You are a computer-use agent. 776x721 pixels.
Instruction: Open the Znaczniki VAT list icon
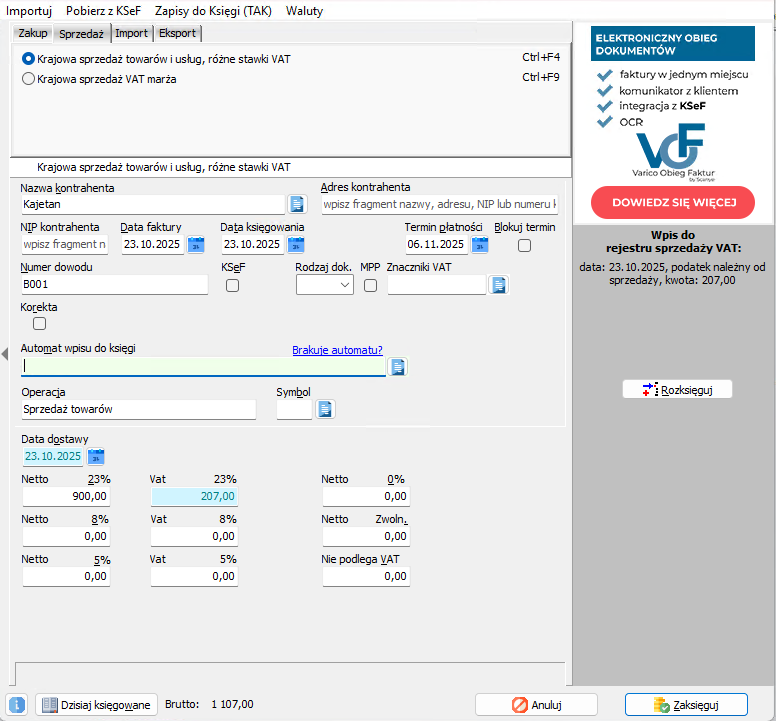click(498, 285)
